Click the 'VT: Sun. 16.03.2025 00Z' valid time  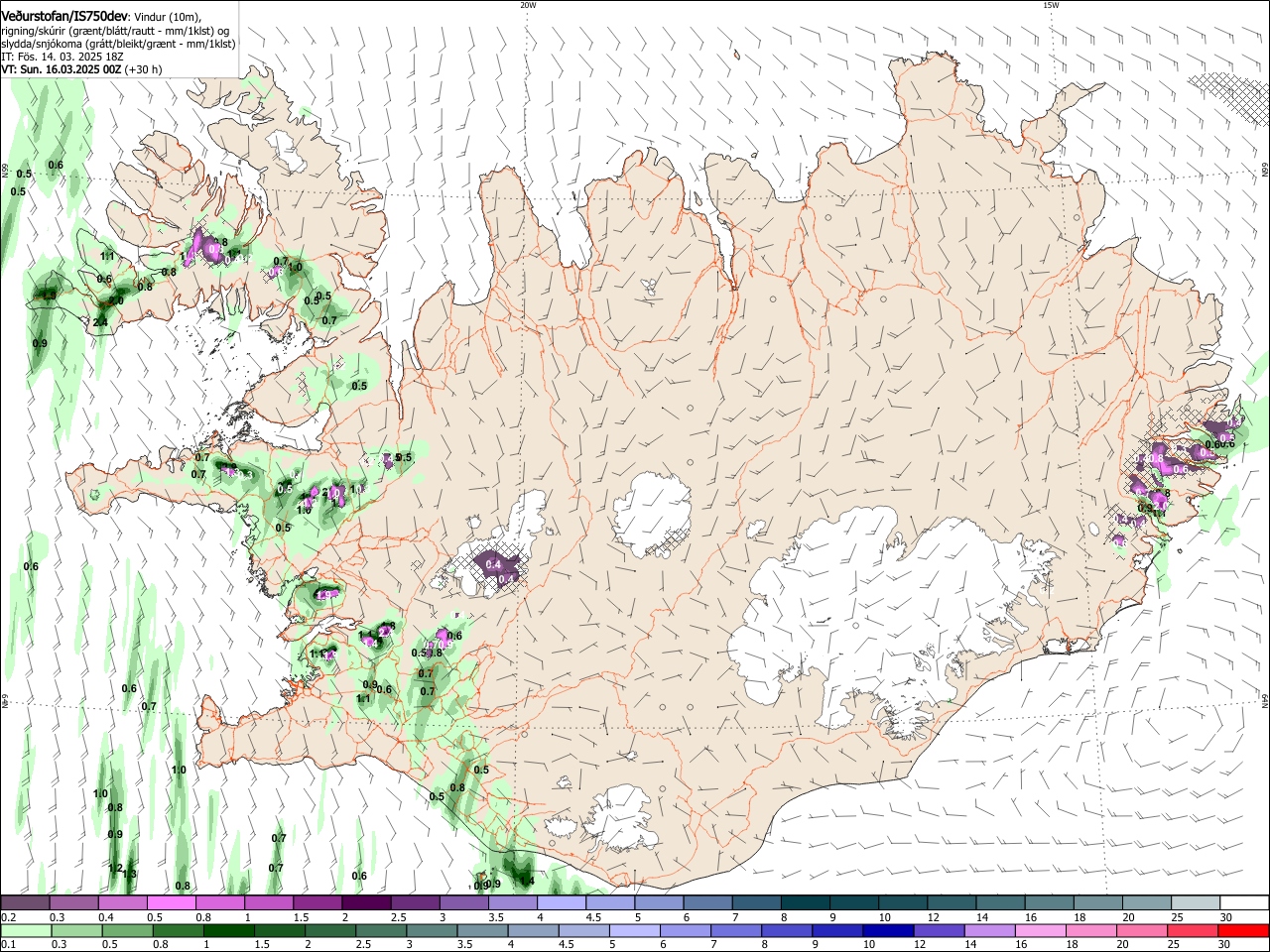pyautogui.click(x=62, y=69)
